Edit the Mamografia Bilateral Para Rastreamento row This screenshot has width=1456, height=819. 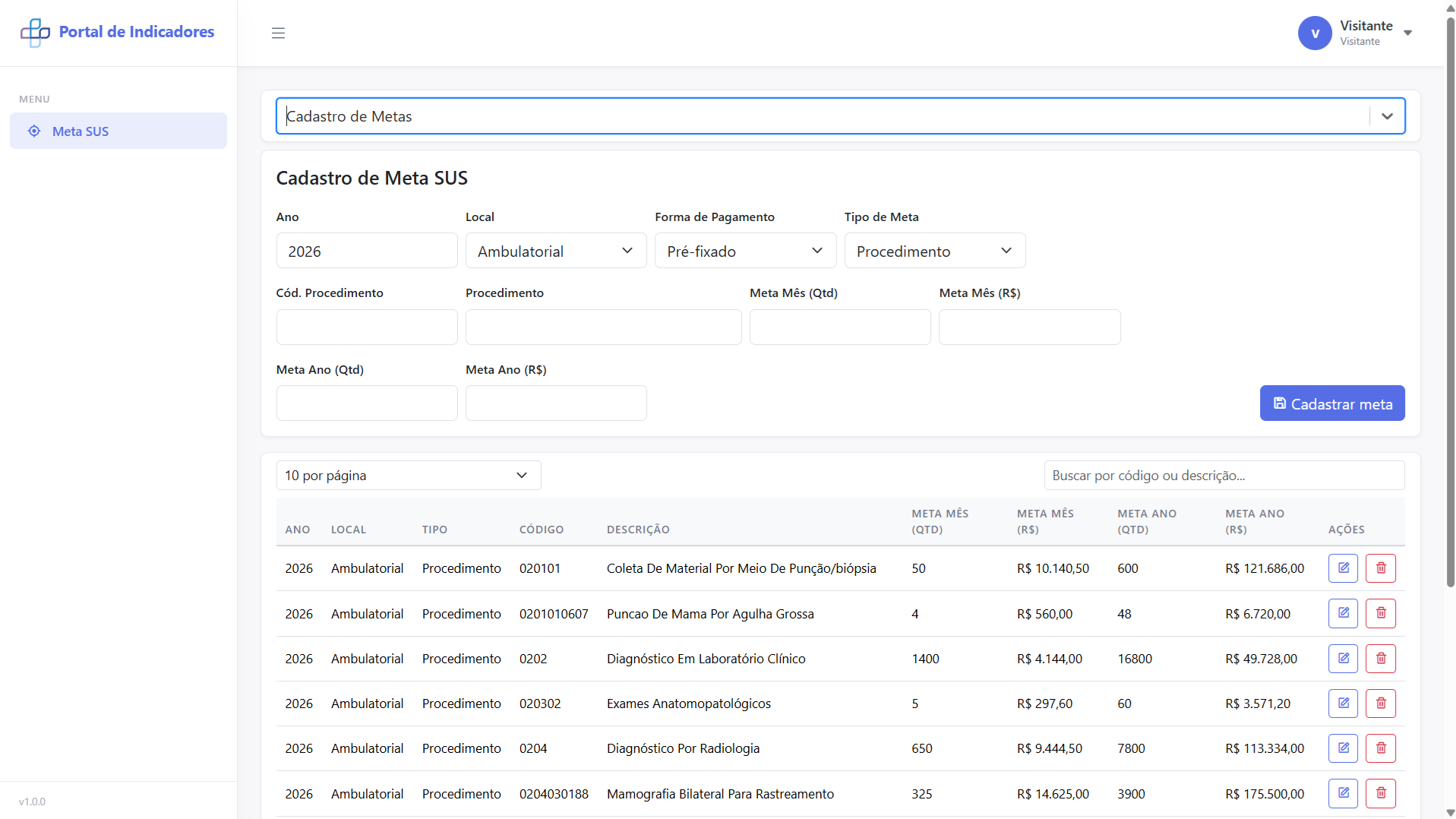point(1343,794)
